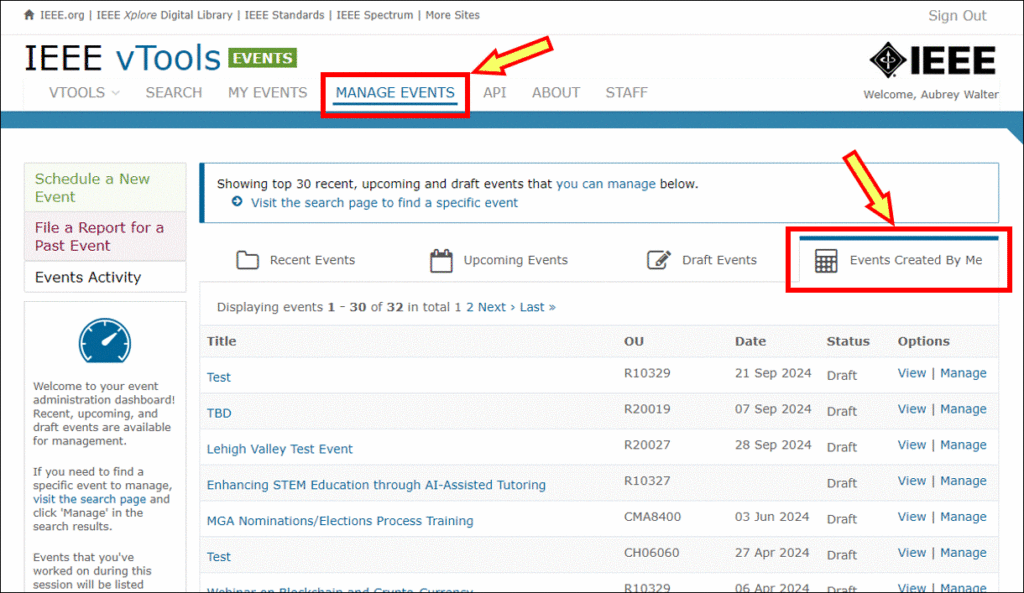Viewport: 1024px width, 593px height.
Task: Click the OU column header
Action: (x=633, y=341)
